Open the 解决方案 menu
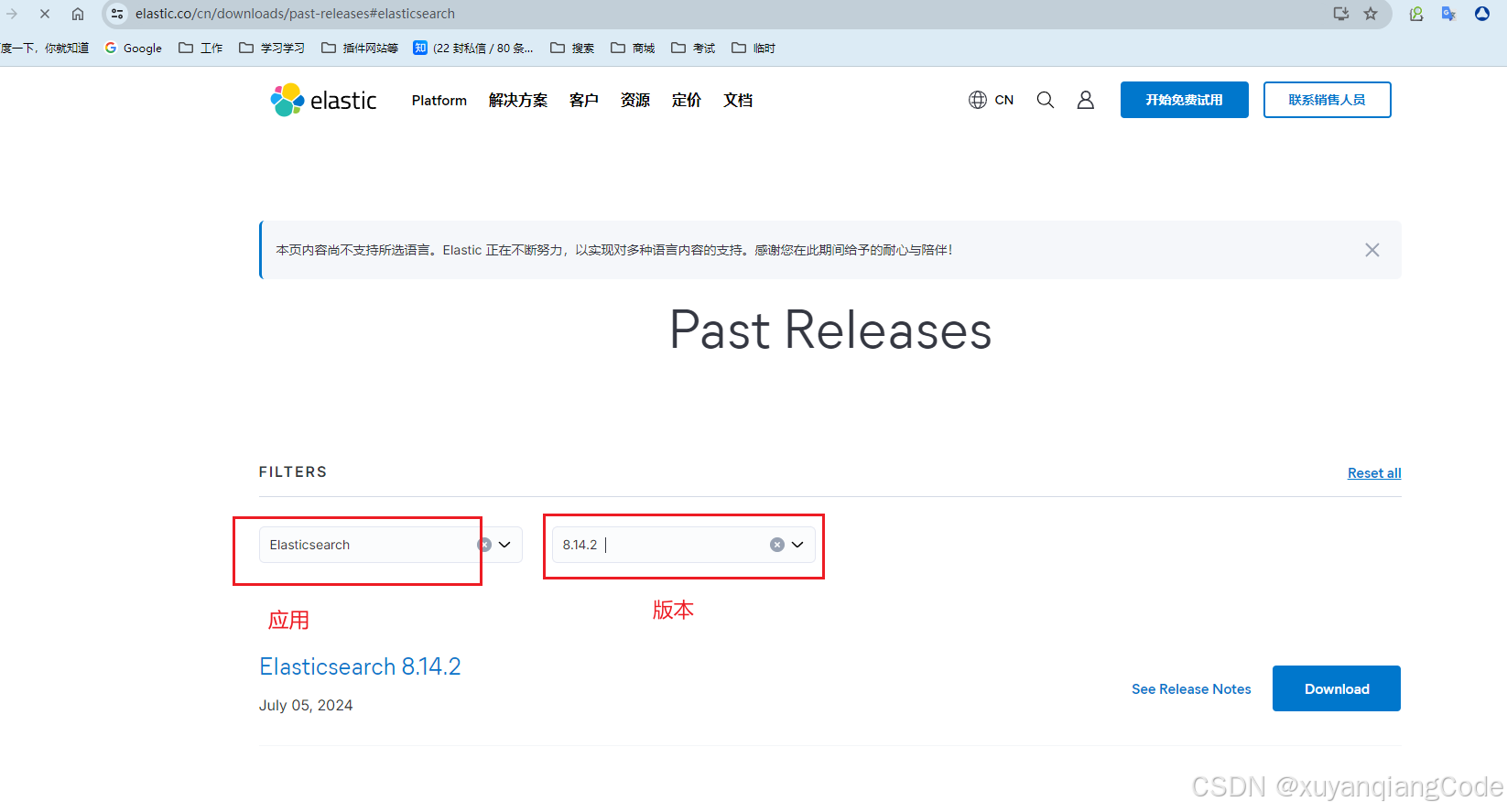1507x812 pixels. [x=518, y=101]
